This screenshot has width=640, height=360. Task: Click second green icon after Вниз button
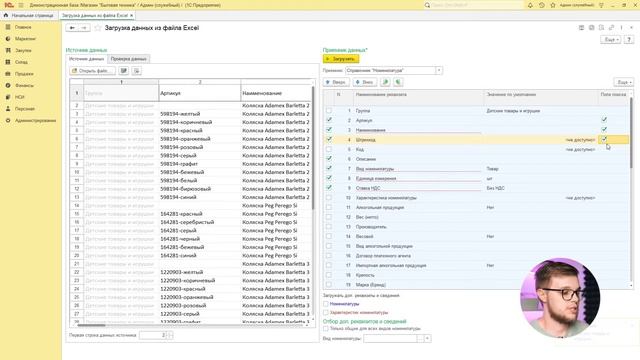[x=398, y=82]
